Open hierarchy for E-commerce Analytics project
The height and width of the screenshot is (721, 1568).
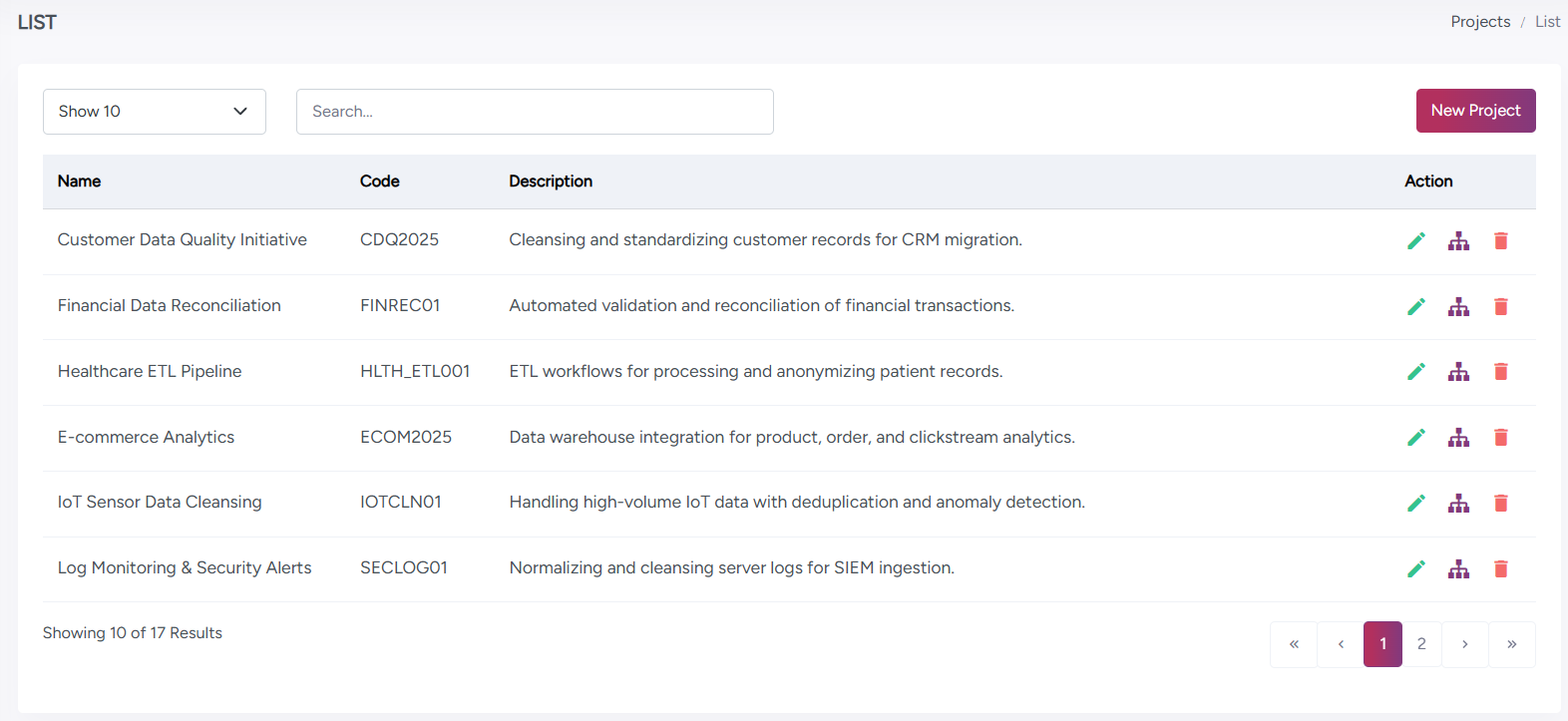click(1458, 438)
